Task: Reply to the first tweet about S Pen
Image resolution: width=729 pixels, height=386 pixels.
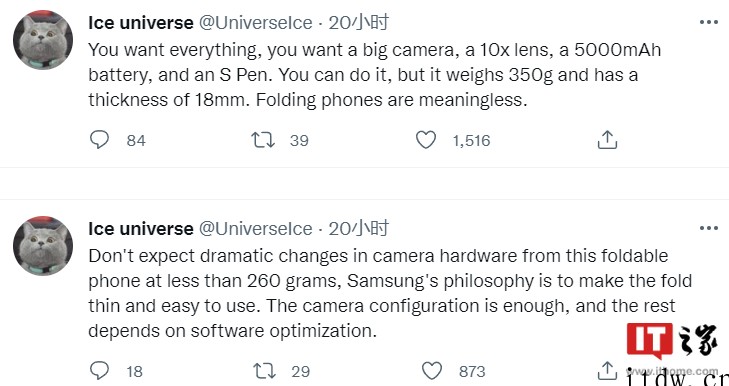Action: [99, 140]
